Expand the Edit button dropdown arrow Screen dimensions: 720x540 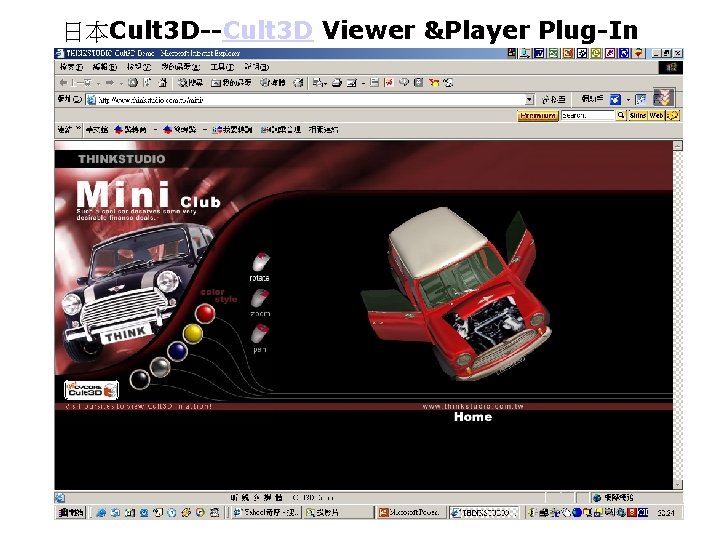tap(363, 83)
